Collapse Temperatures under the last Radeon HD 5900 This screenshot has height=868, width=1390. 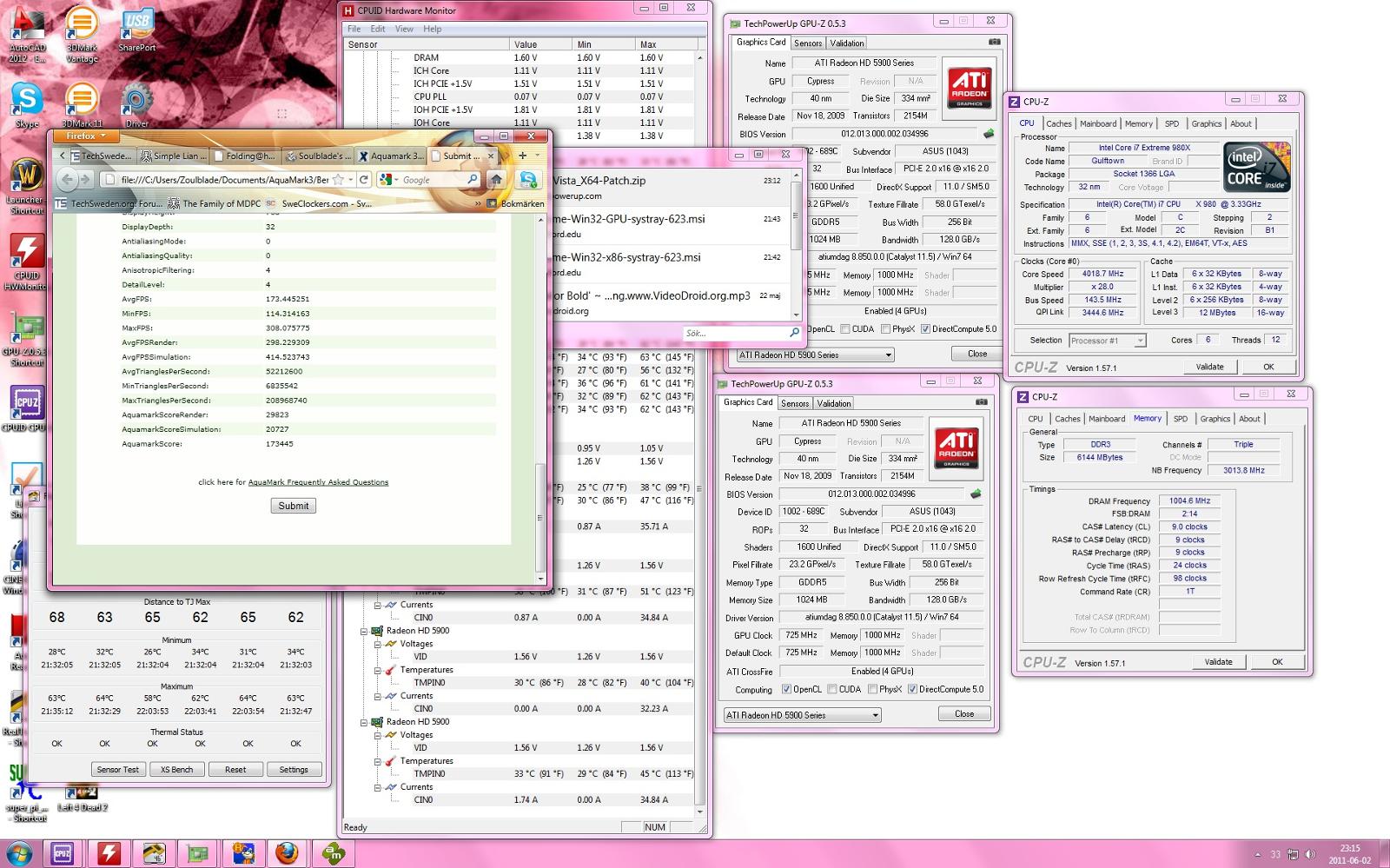[378, 761]
